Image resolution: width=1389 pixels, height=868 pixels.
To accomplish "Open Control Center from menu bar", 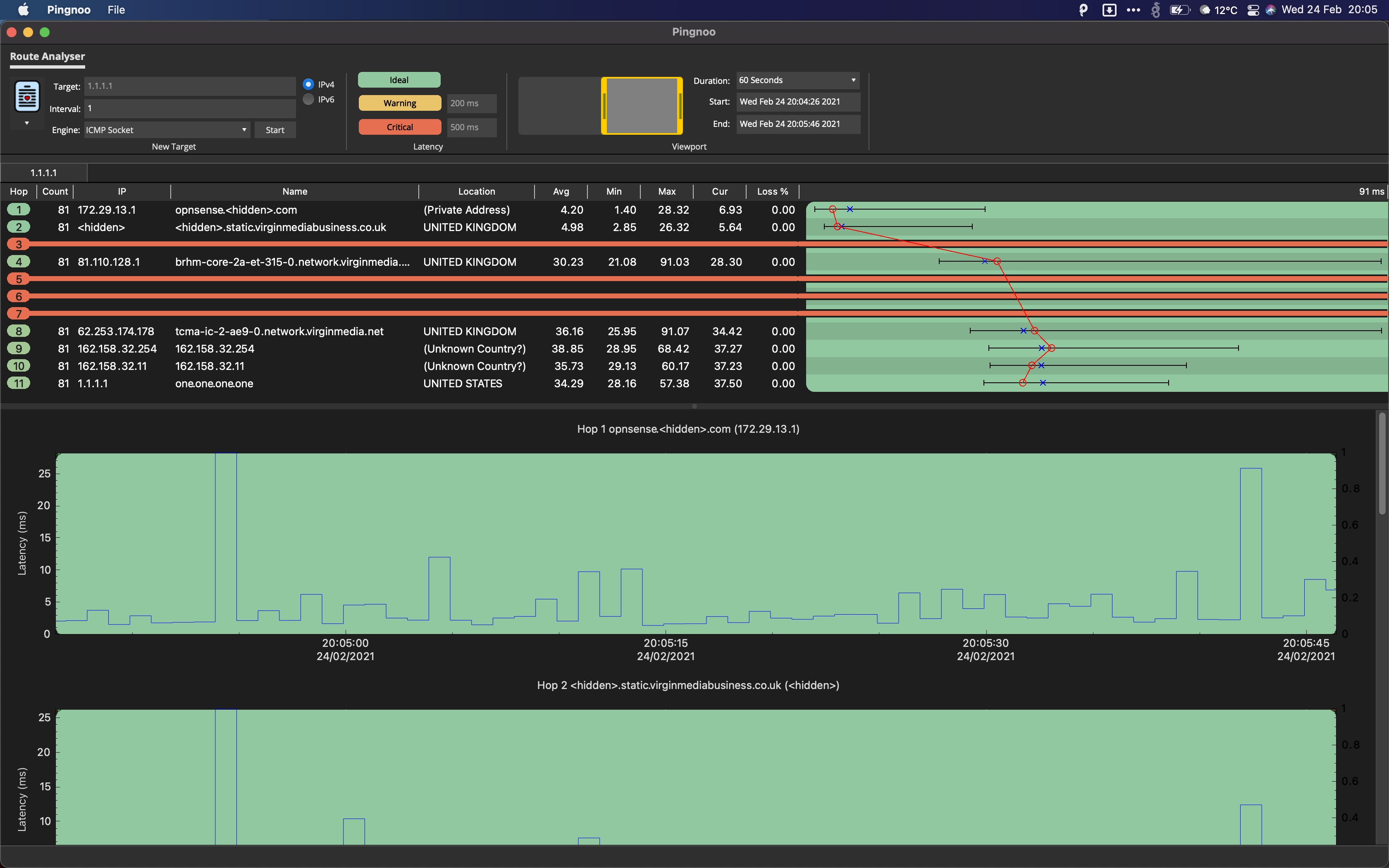I will pyautogui.click(x=1253, y=10).
